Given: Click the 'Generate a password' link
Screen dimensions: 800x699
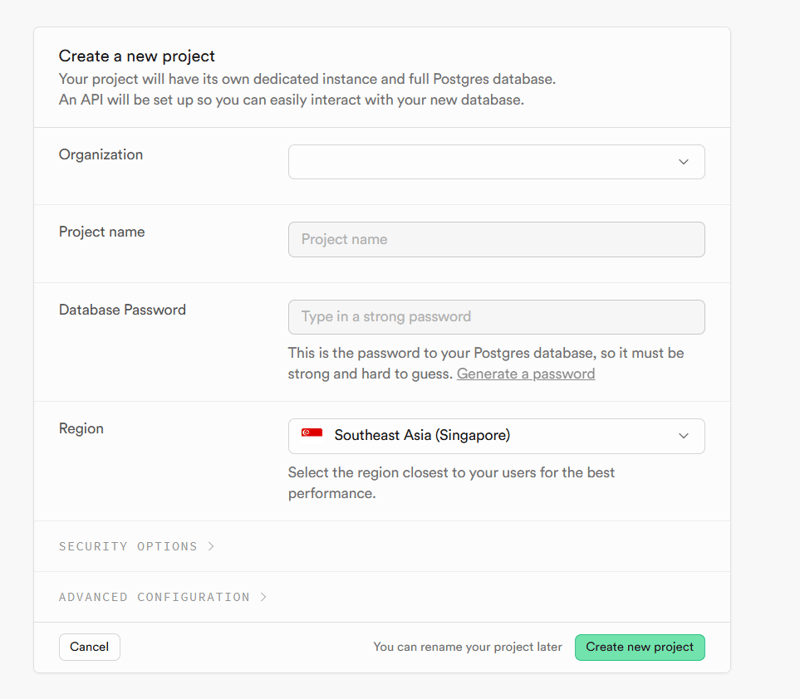Looking at the screenshot, I should 526,374.
